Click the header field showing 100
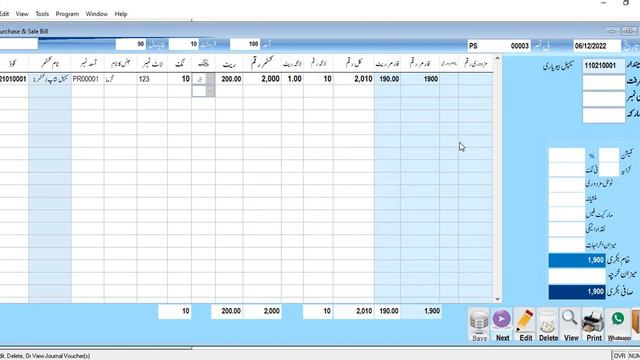The image size is (640, 360). tap(245, 44)
